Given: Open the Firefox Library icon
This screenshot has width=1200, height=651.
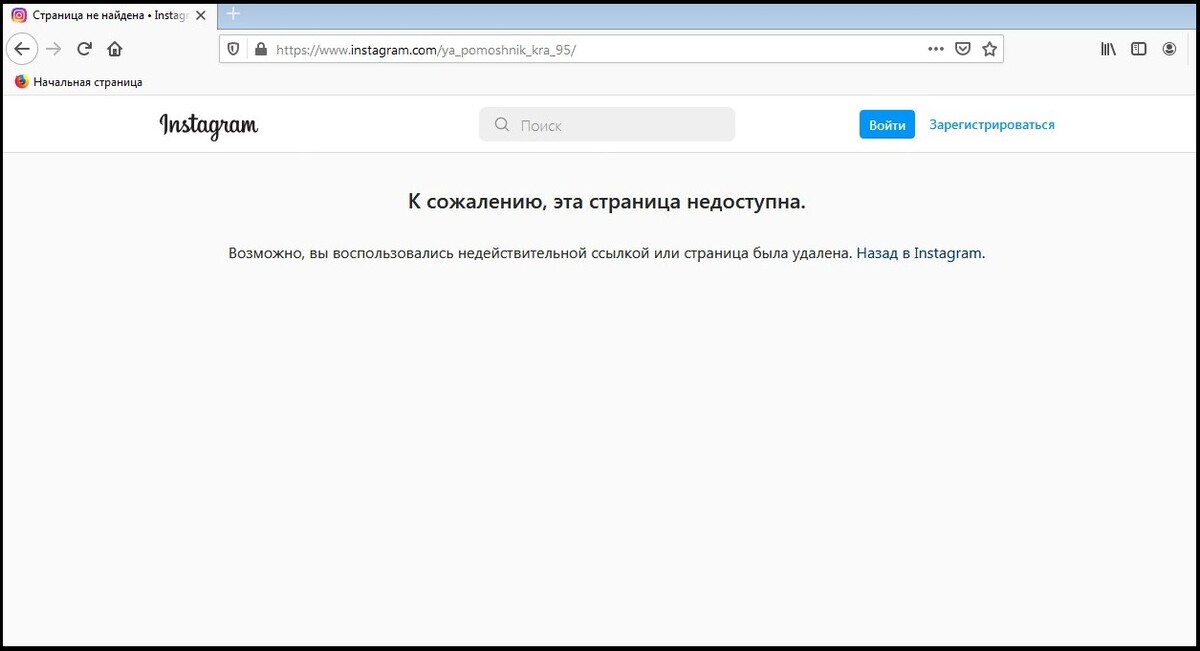Looking at the screenshot, I should point(1107,48).
